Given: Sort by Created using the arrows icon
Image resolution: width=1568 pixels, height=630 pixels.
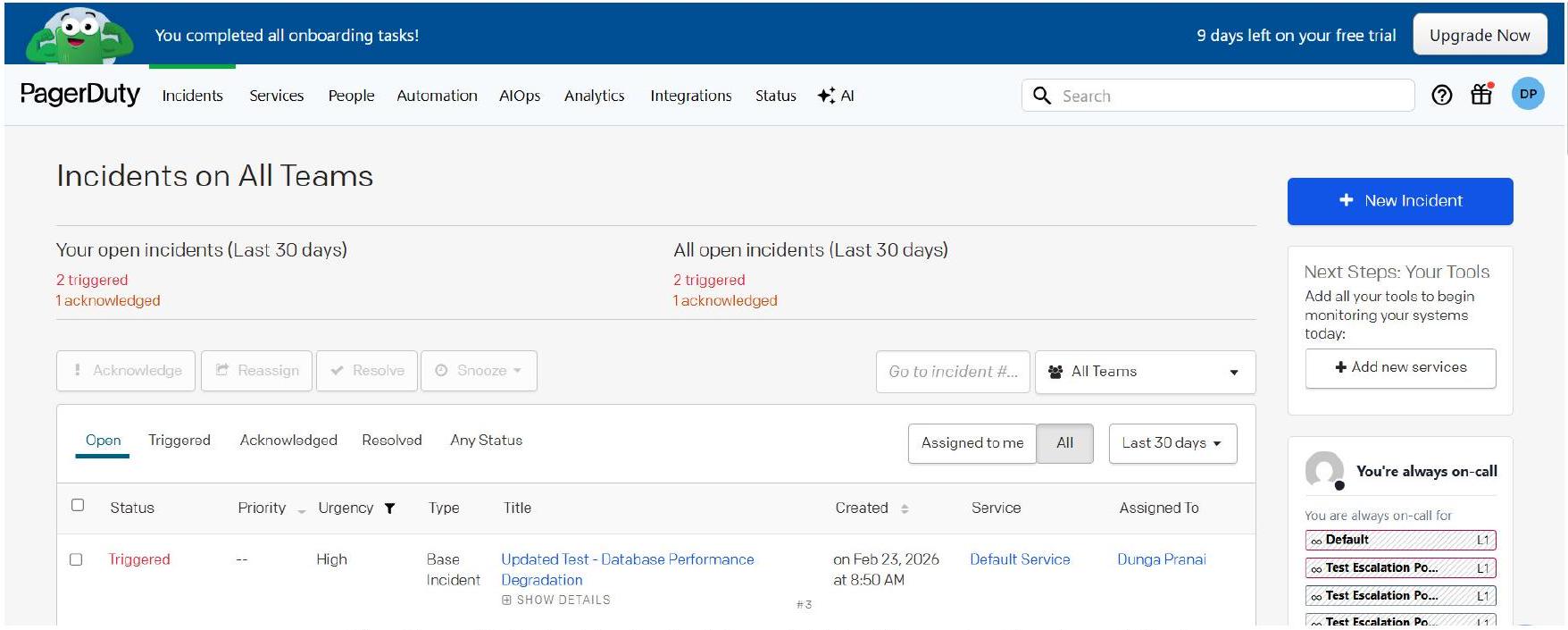Looking at the screenshot, I should click(905, 508).
